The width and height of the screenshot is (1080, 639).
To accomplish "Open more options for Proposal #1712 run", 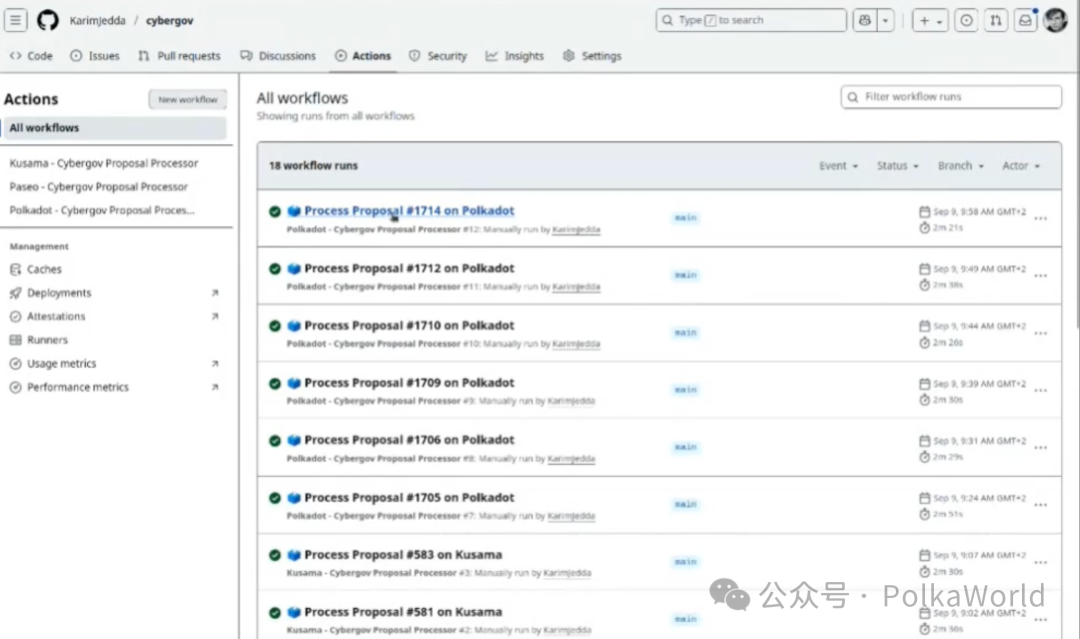I will click(x=1041, y=275).
